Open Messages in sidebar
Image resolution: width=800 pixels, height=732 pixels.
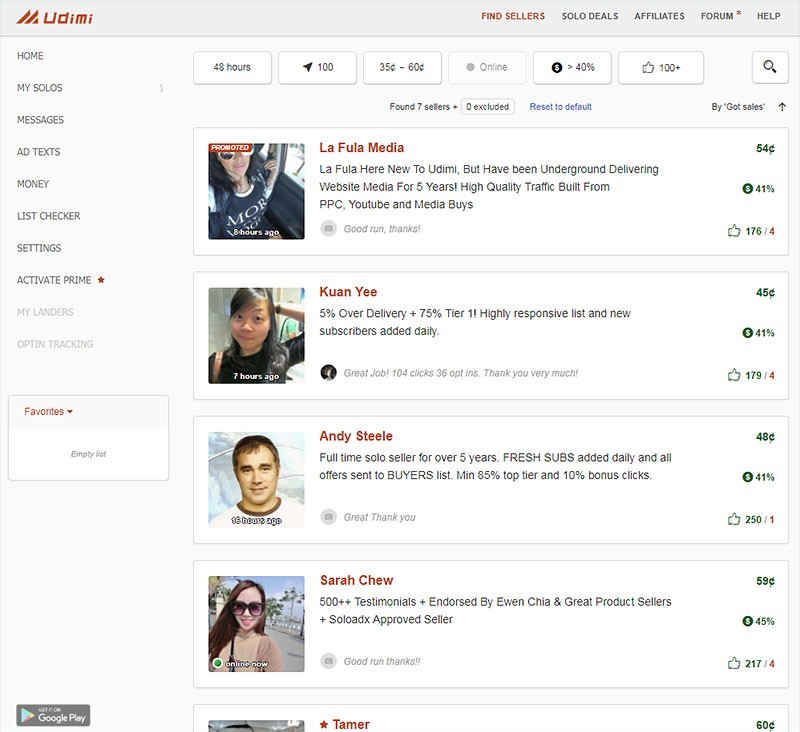[x=40, y=120]
